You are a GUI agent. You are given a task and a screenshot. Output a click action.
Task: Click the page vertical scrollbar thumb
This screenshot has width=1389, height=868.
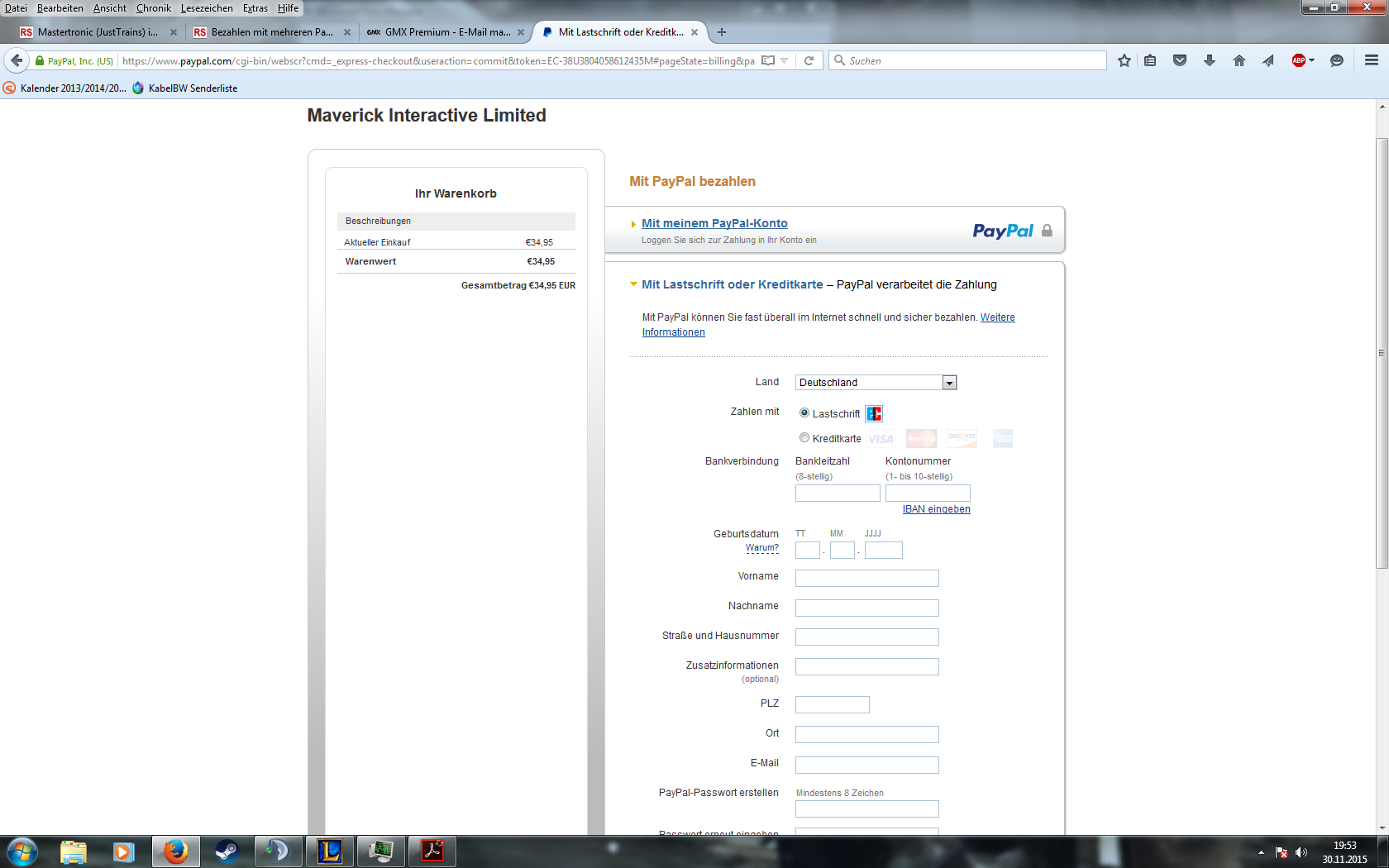click(x=1382, y=353)
